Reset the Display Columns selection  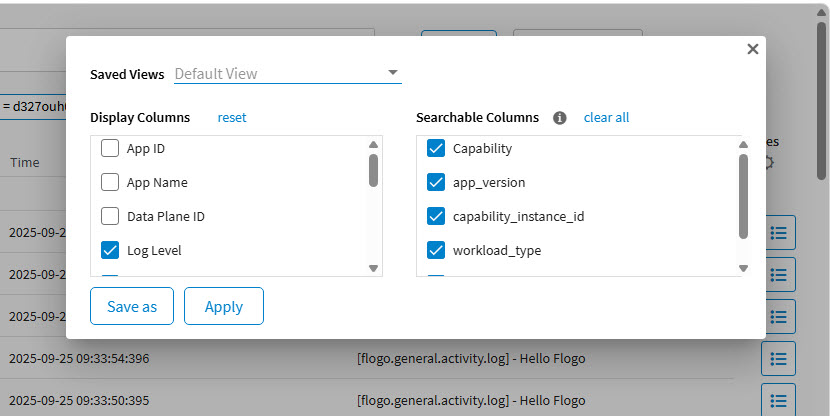click(x=232, y=118)
